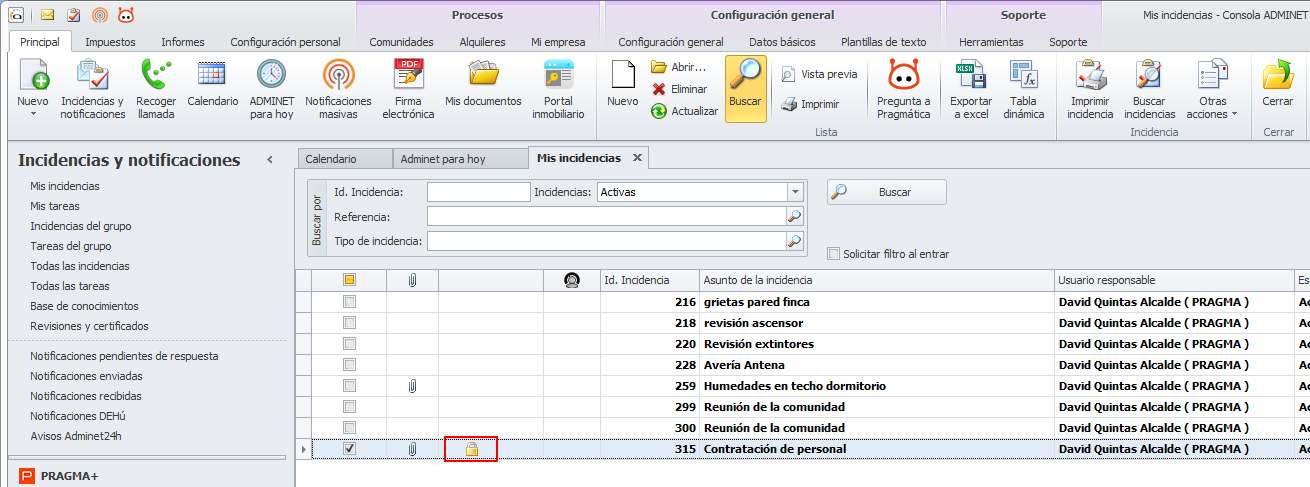Open Configuración personal ribbon tab
The image size is (1310, 487).
click(x=285, y=42)
